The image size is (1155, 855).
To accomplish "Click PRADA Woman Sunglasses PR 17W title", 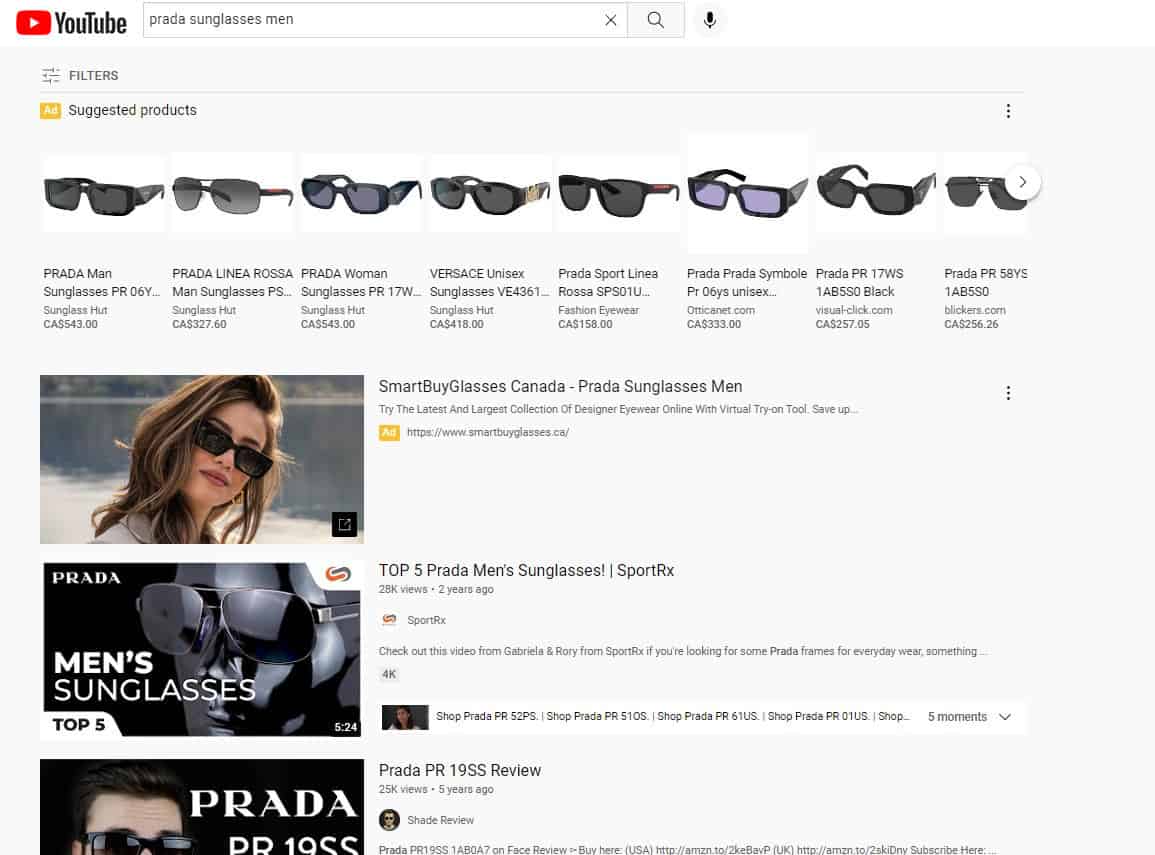I will 361,283.
